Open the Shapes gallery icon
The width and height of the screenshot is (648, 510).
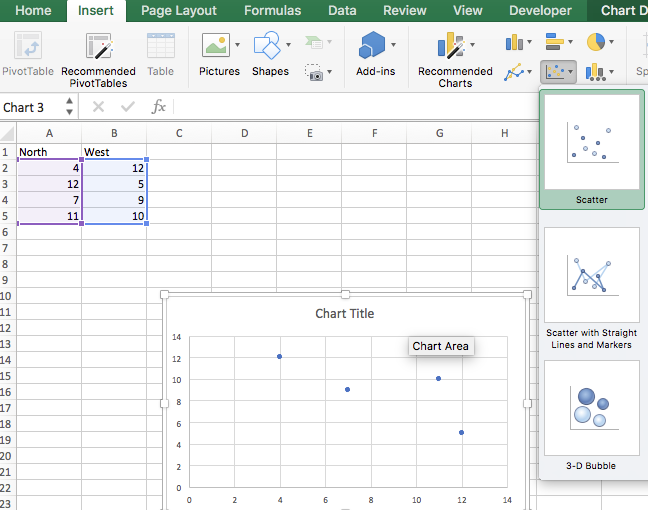(267, 45)
